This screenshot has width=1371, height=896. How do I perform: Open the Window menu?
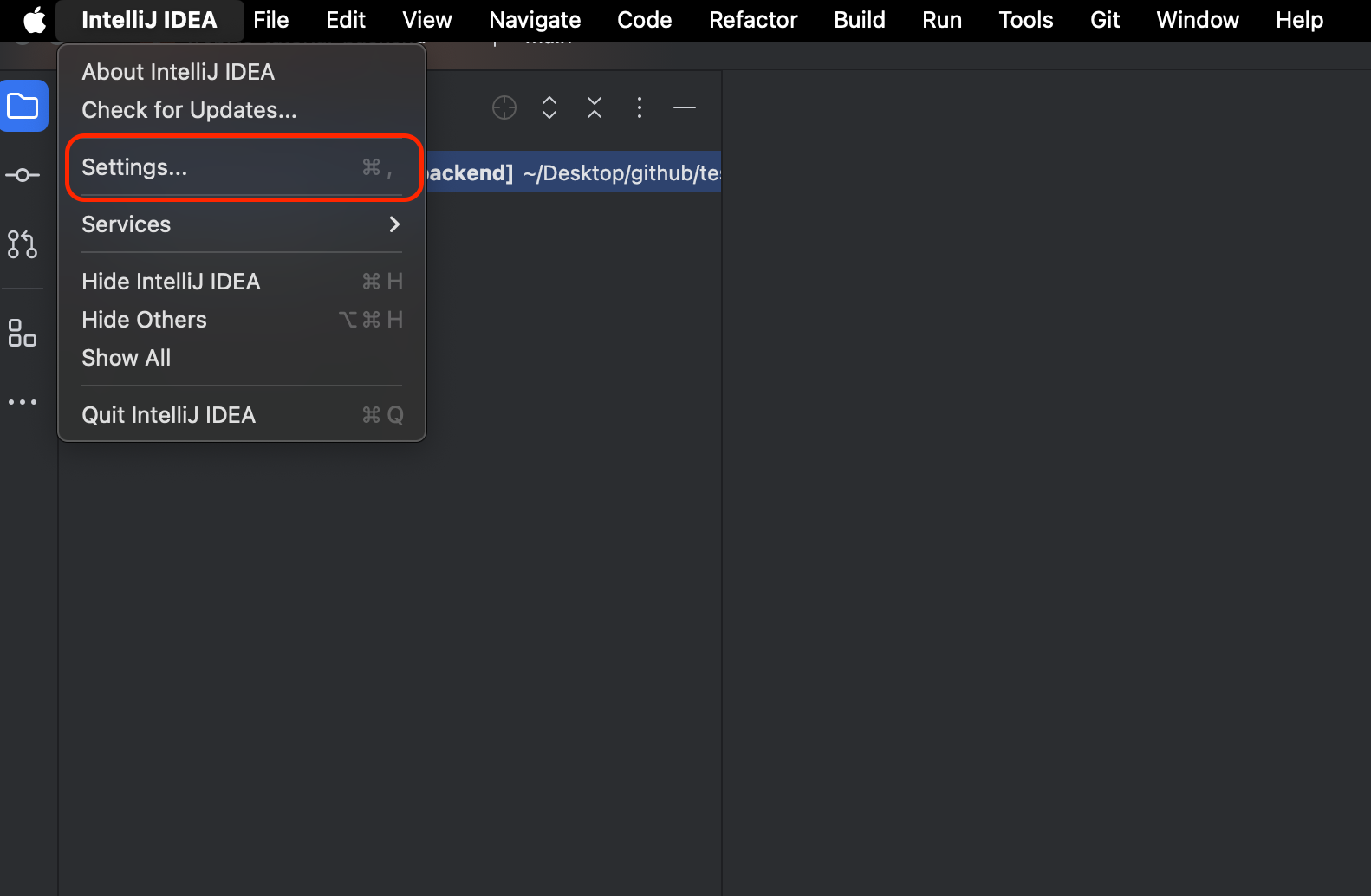1198,20
